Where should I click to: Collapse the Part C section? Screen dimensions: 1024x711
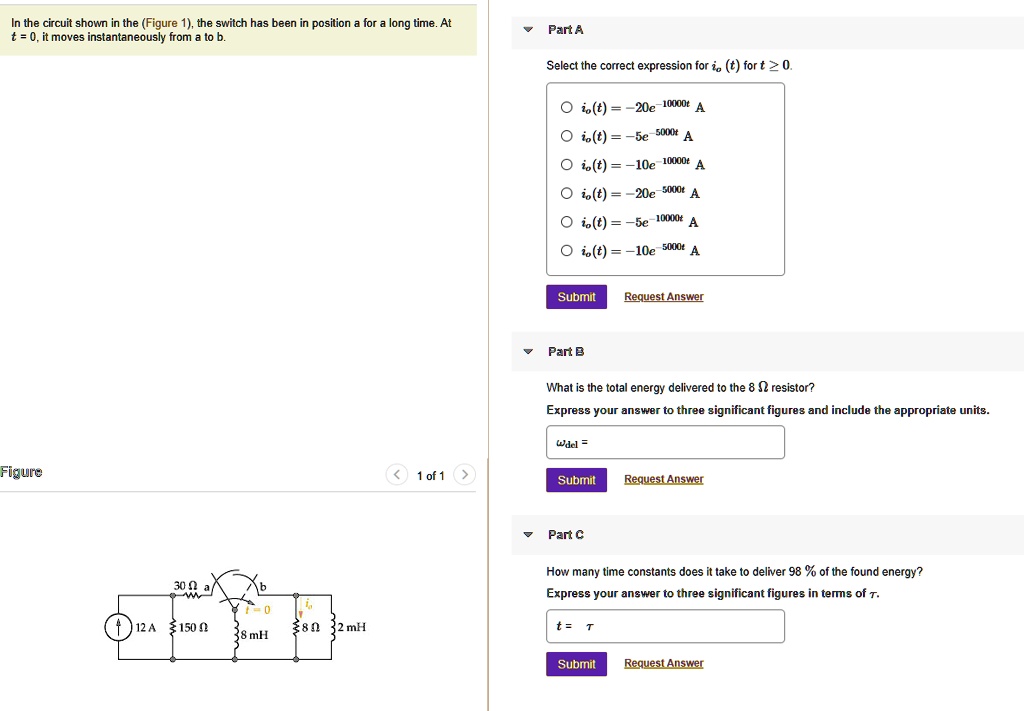[x=527, y=534]
